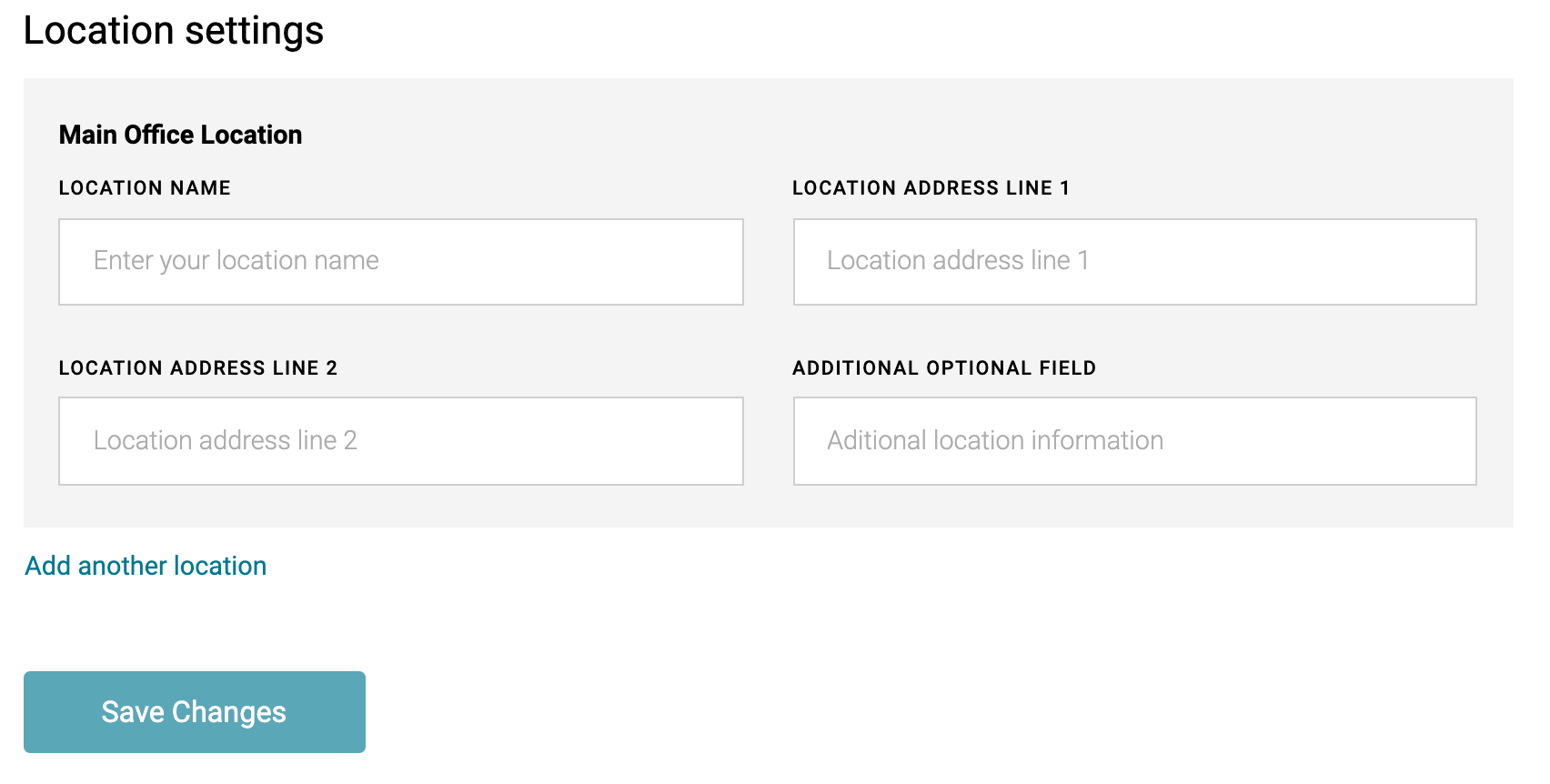Focus the Additional optional field input
This screenshot has height=784, width=1550.
coord(1135,441)
